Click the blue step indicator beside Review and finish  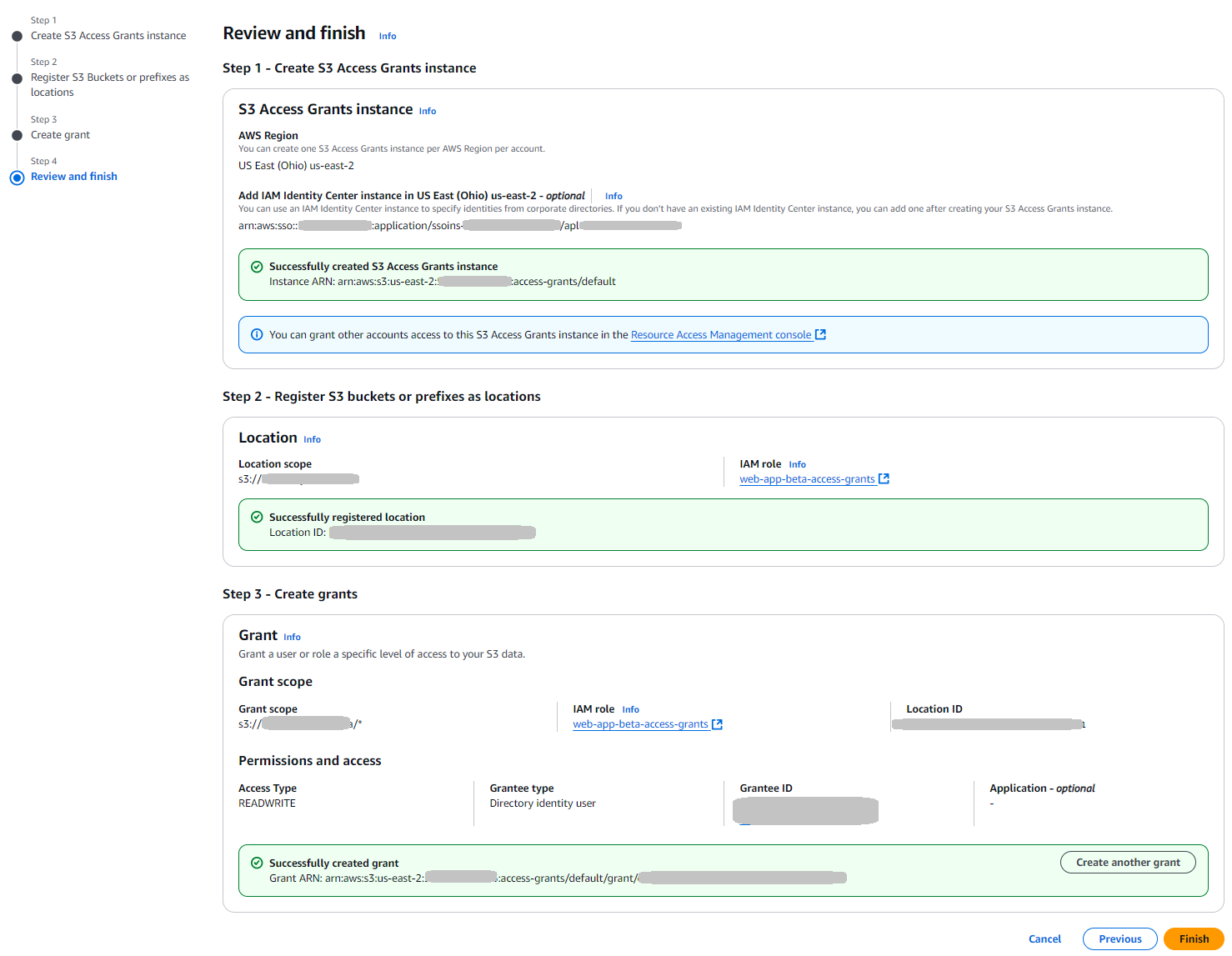pos(17,177)
